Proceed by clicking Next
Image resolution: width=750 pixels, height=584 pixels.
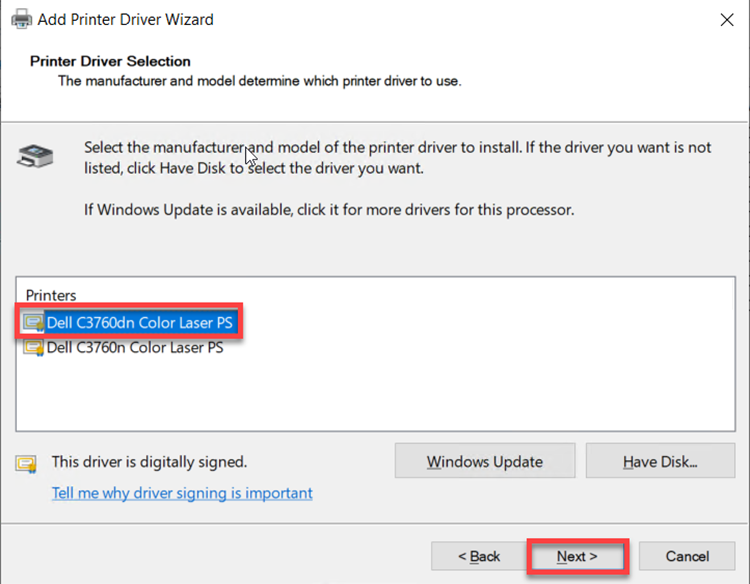tap(577, 556)
